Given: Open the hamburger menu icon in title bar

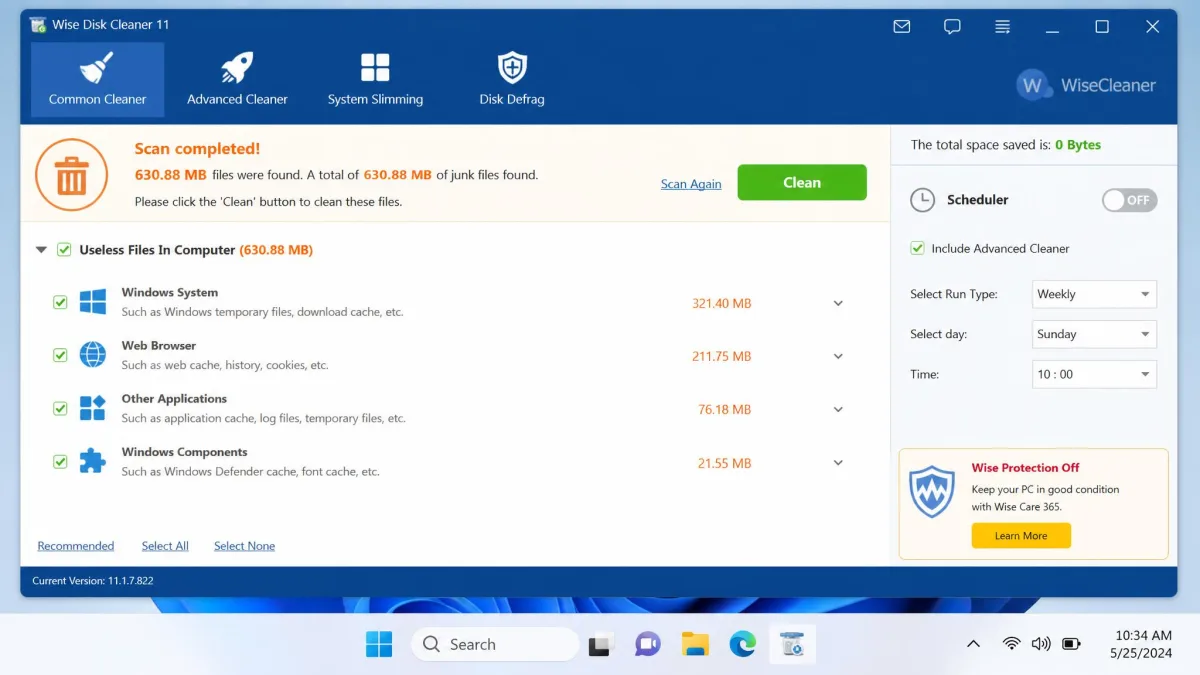Looking at the screenshot, I should [1002, 27].
